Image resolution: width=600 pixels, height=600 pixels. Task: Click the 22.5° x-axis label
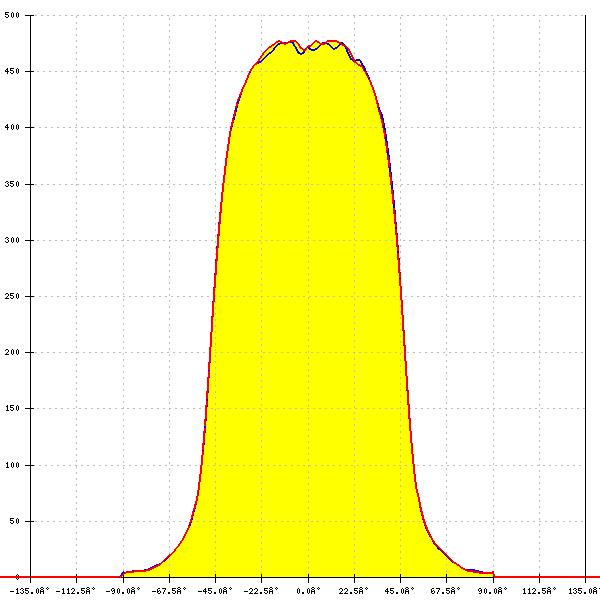(x=353, y=591)
